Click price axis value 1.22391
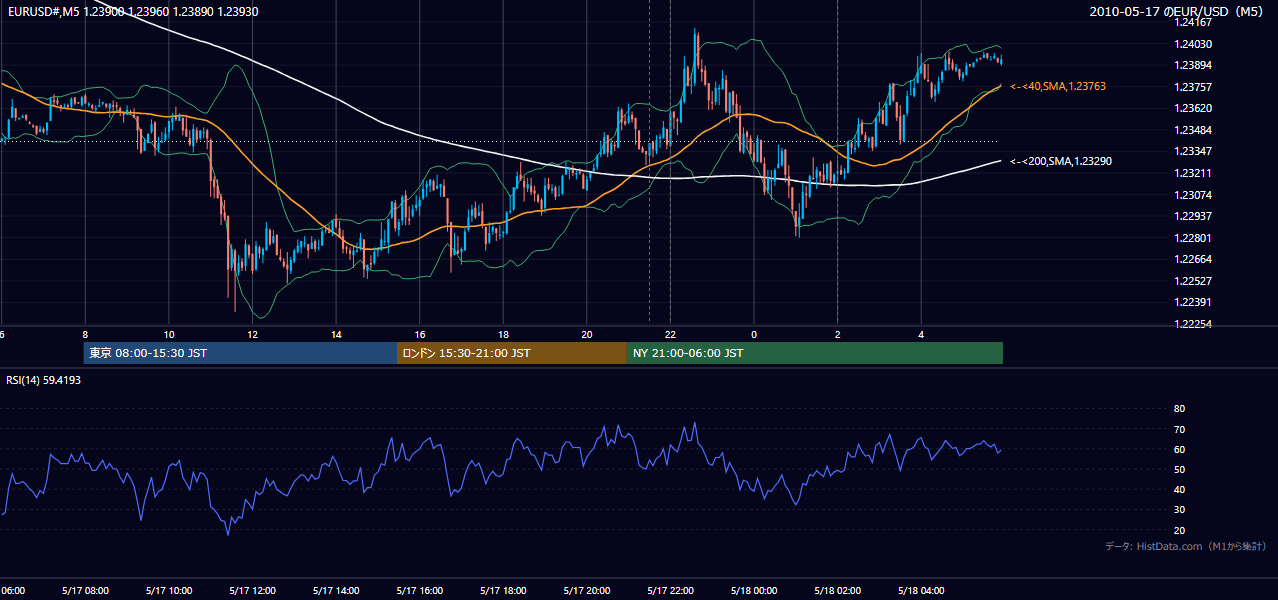Screen dimensions: 1278x600 click(1193, 302)
